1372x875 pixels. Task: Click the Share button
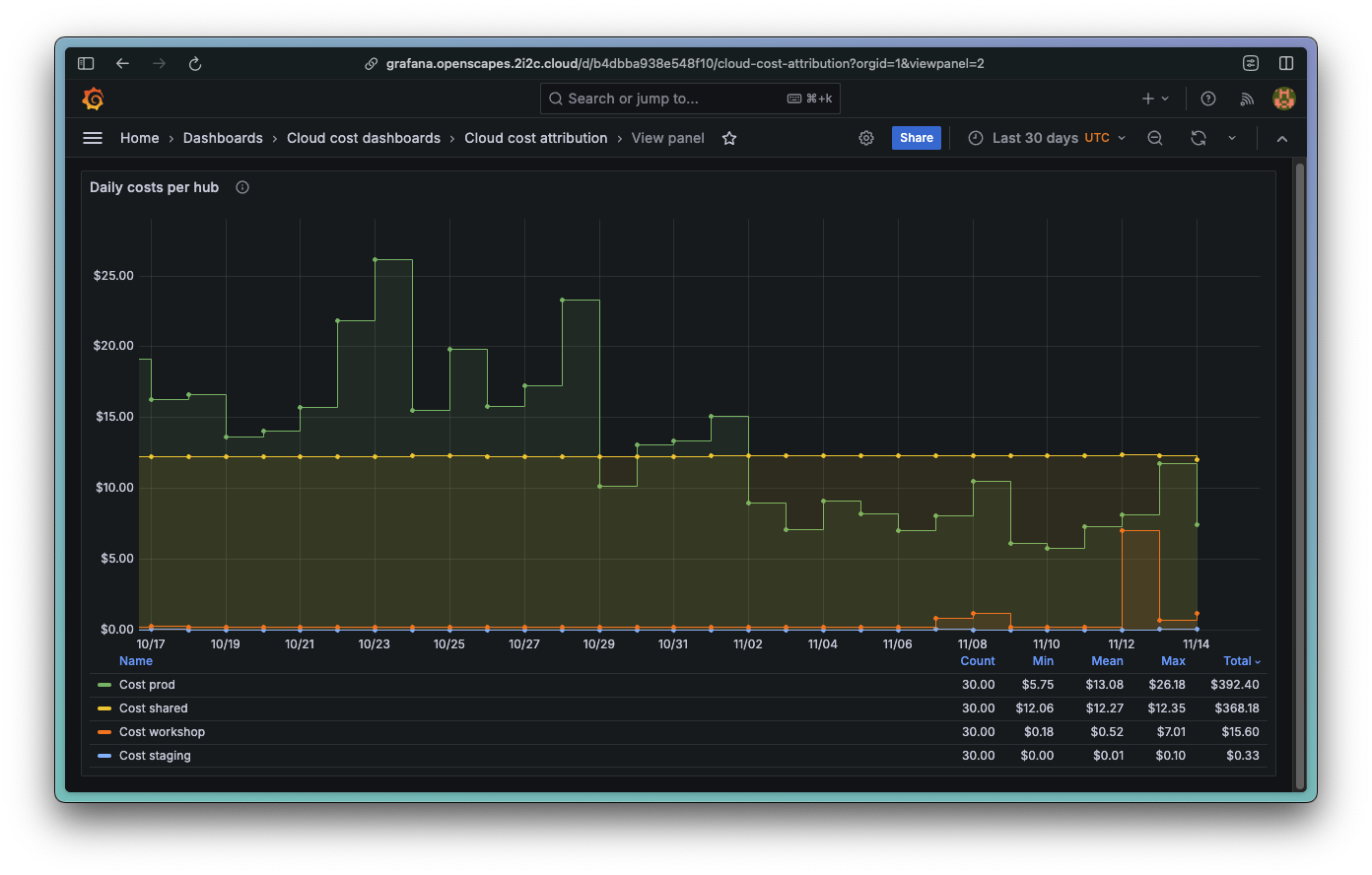pos(916,137)
